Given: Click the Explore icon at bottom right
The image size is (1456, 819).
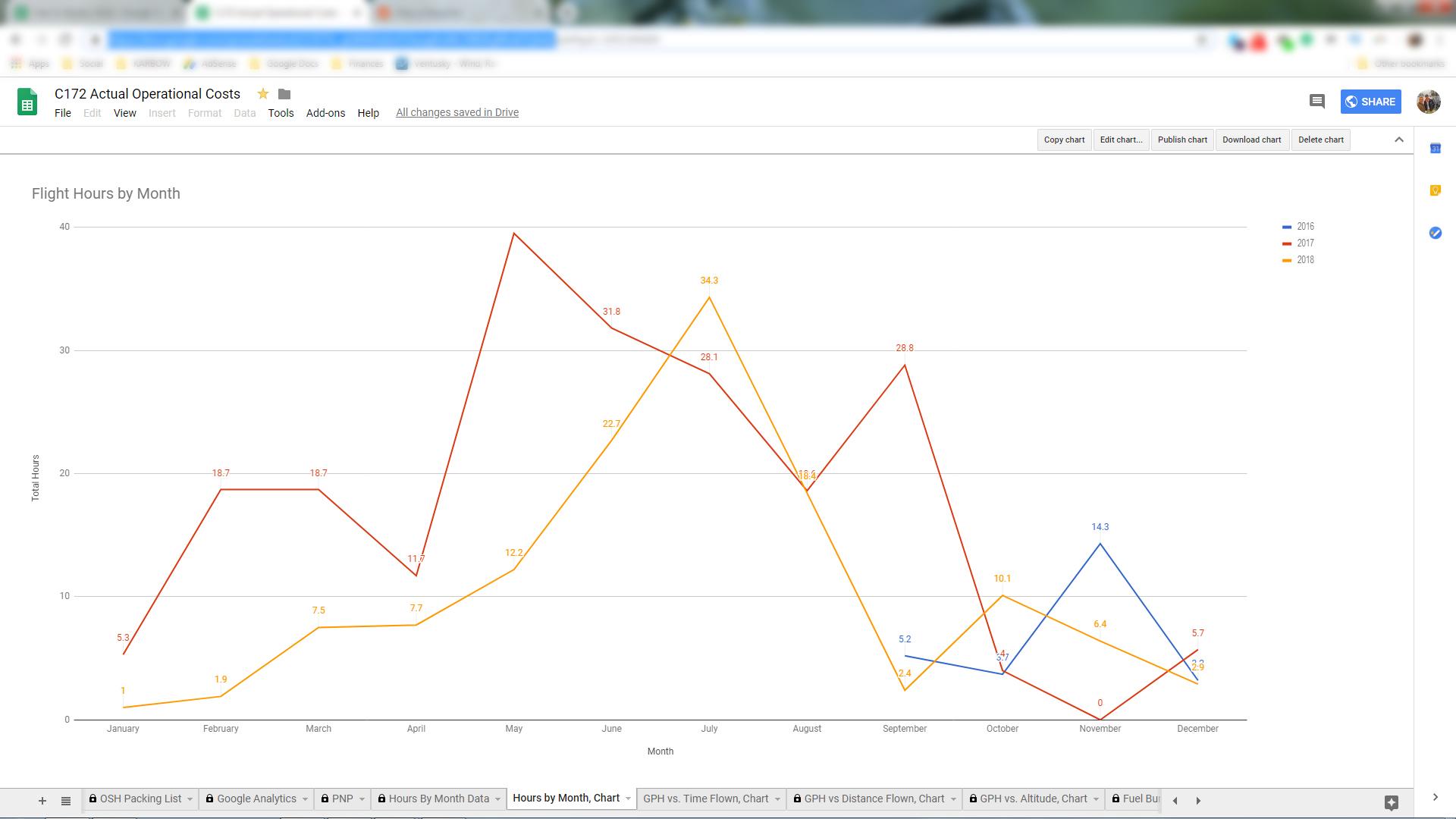Looking at the screenshot, I should 1391,802.
